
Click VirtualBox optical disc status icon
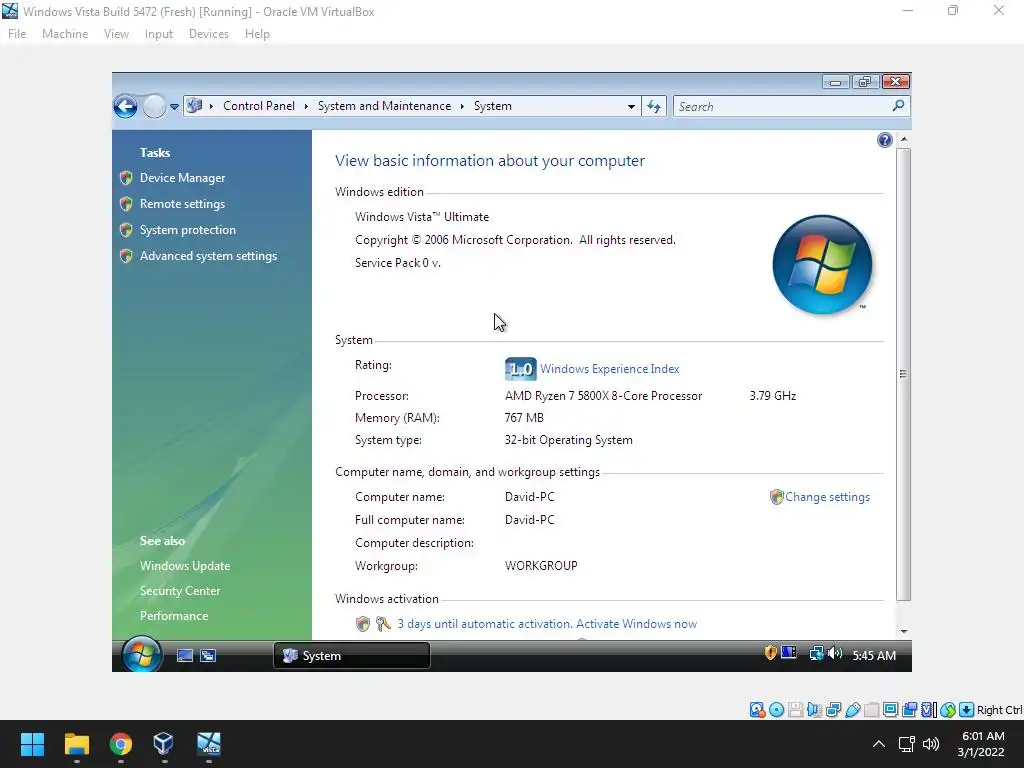[776, 710]
